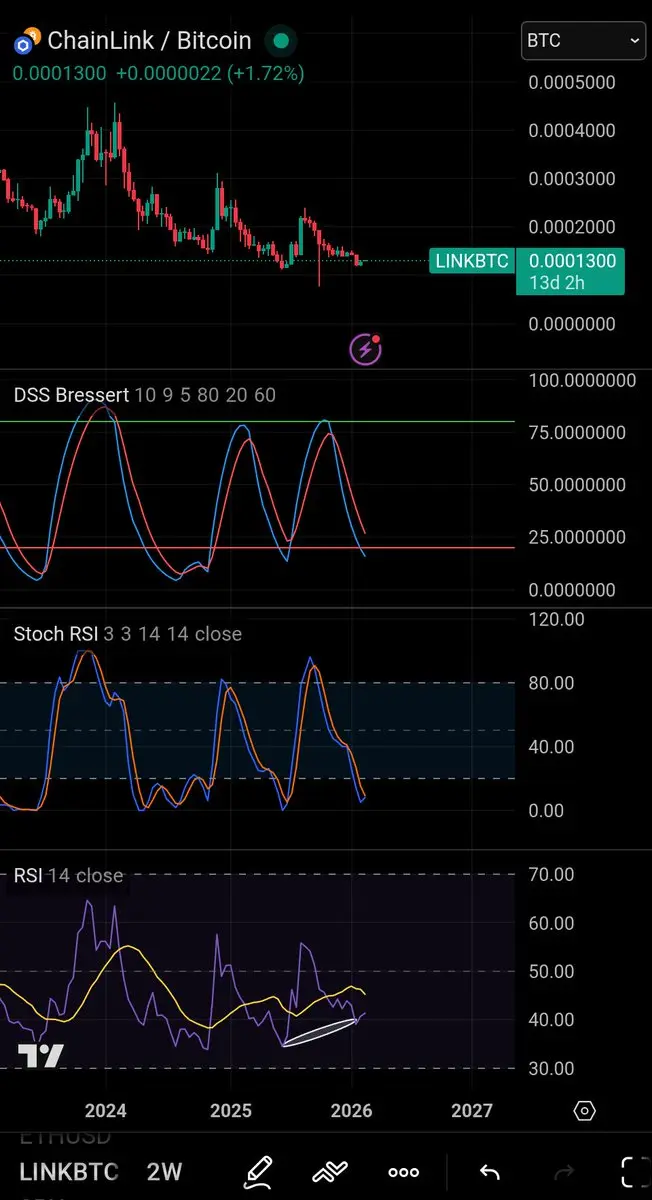The image size is (652, 1200).
Task: Toggle fullscreen chart mode
Action: point(634,1172)
